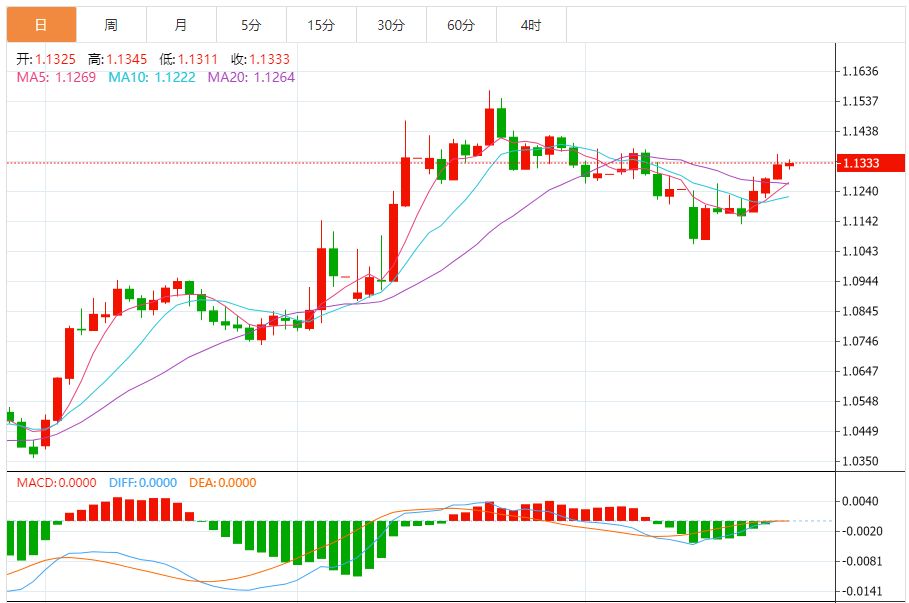Click the tallest red candle at the chart peak

(490, 118)
